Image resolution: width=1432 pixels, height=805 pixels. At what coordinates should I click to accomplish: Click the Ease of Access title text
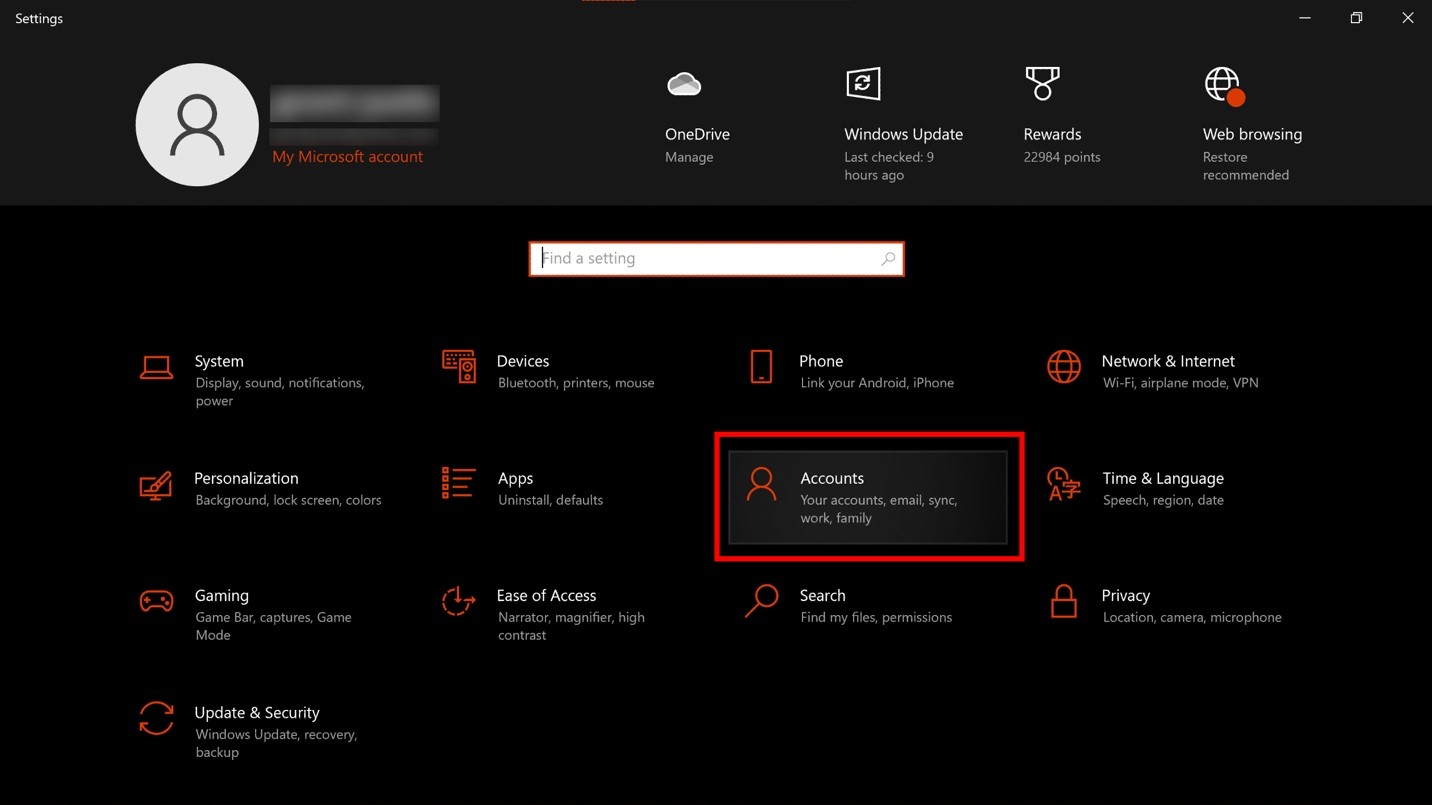tap(546, 595)
